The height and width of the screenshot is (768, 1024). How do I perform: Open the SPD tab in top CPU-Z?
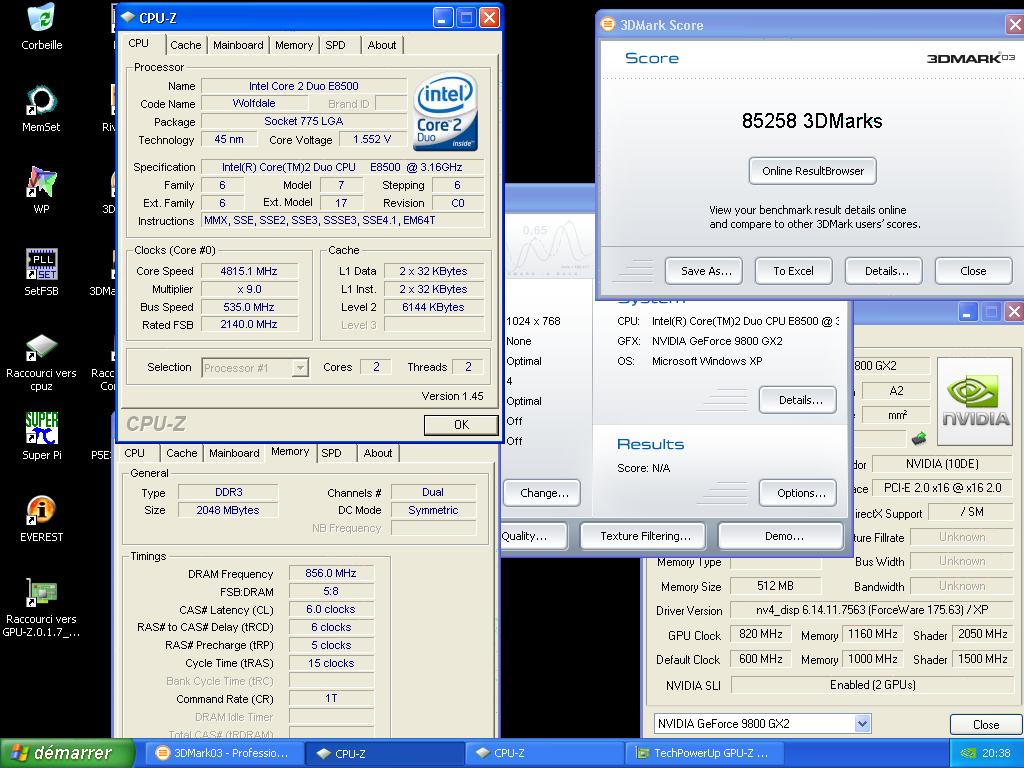[335, 45]
